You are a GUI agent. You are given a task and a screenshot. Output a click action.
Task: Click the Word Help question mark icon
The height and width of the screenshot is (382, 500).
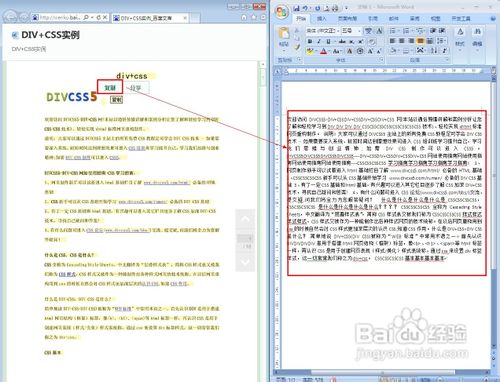[493, 19]
